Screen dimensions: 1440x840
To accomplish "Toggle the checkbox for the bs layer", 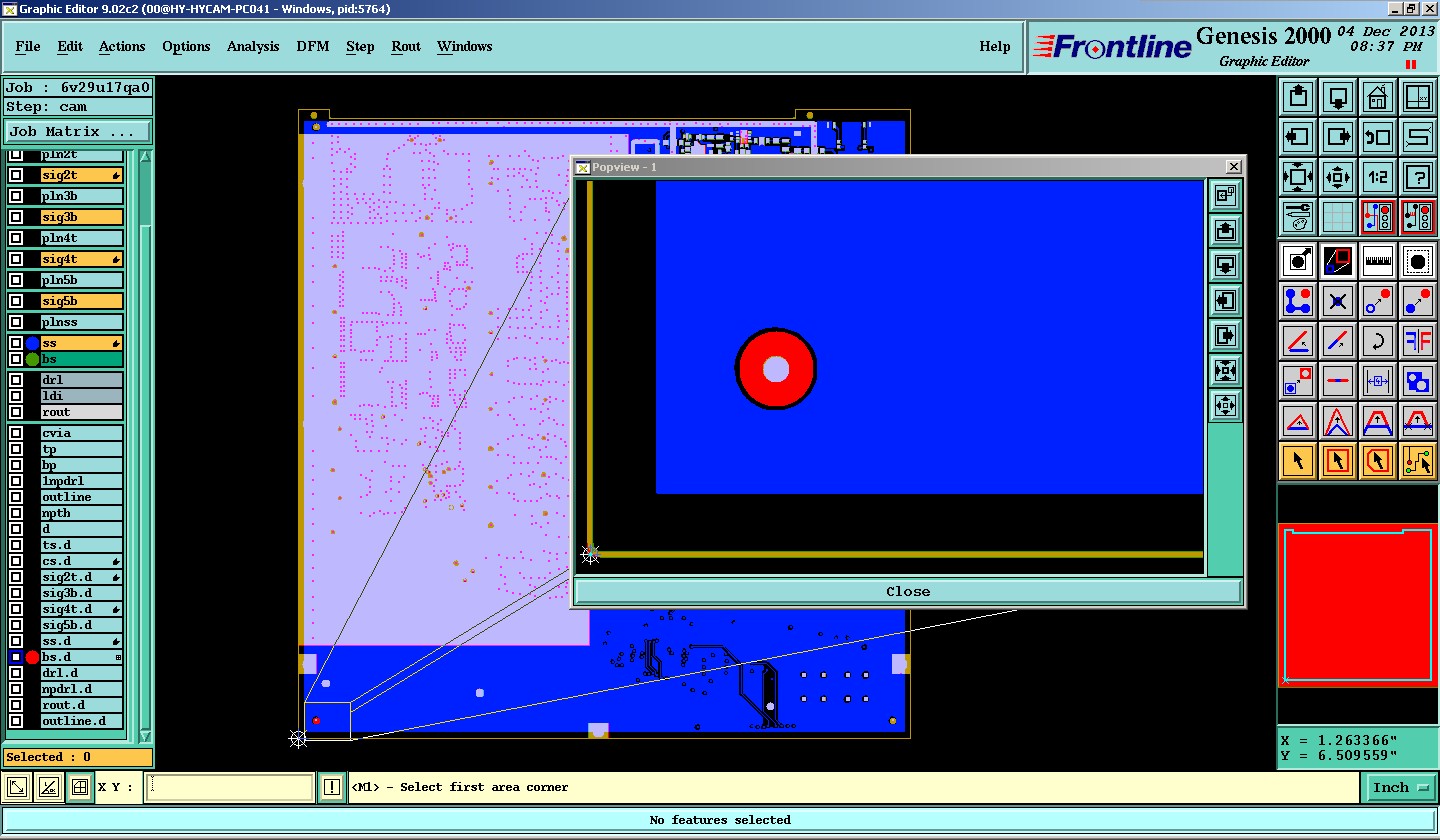I will click(x=16, y=359).
